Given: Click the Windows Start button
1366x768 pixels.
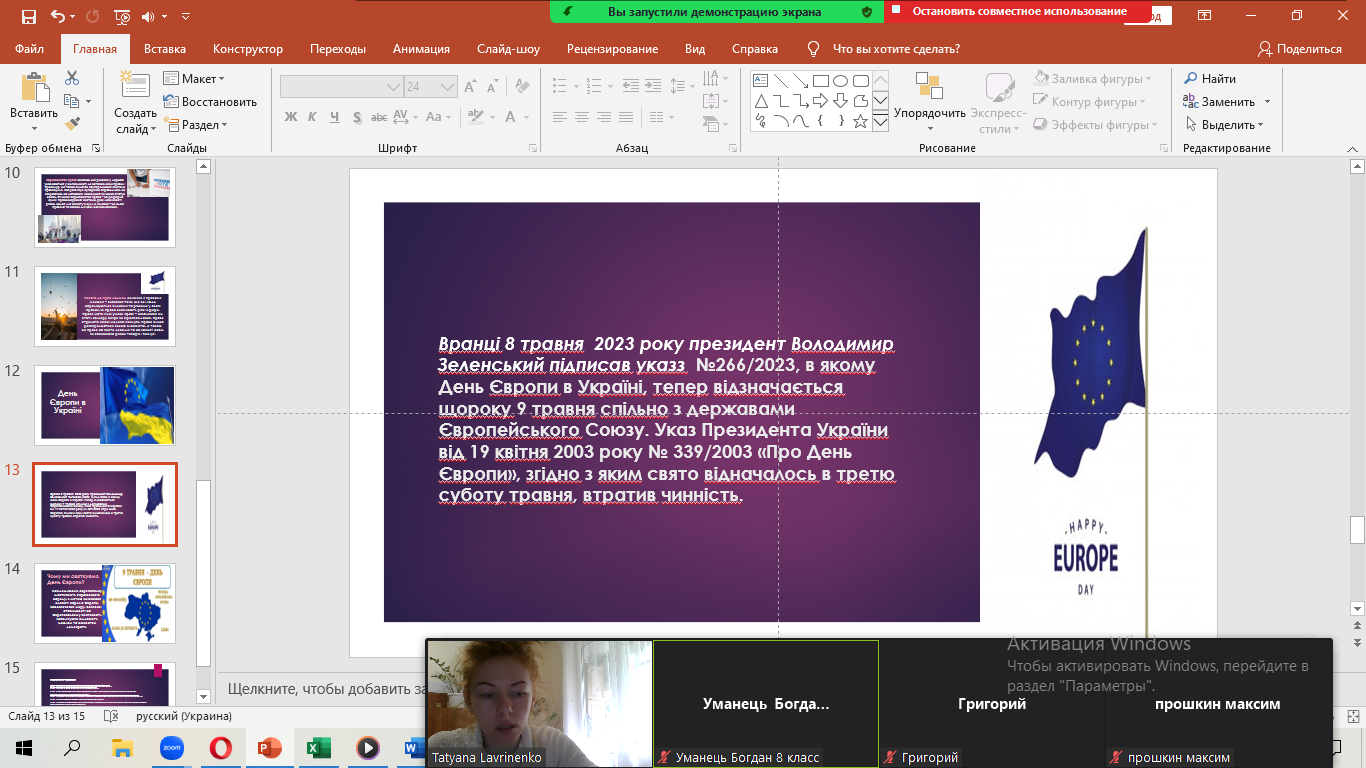Looking at the screenshot, I should pos(24,747).
